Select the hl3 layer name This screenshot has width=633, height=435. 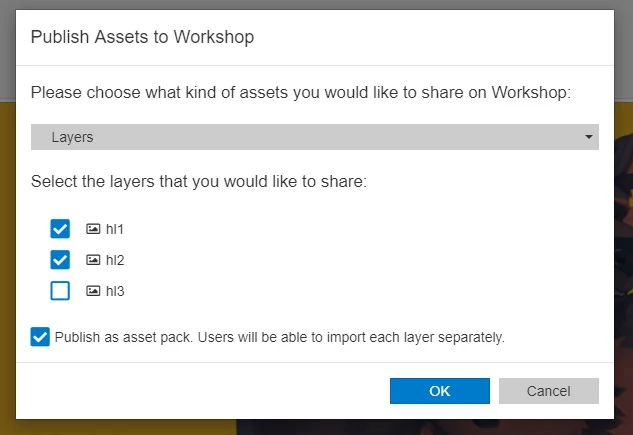coord(114,291)
